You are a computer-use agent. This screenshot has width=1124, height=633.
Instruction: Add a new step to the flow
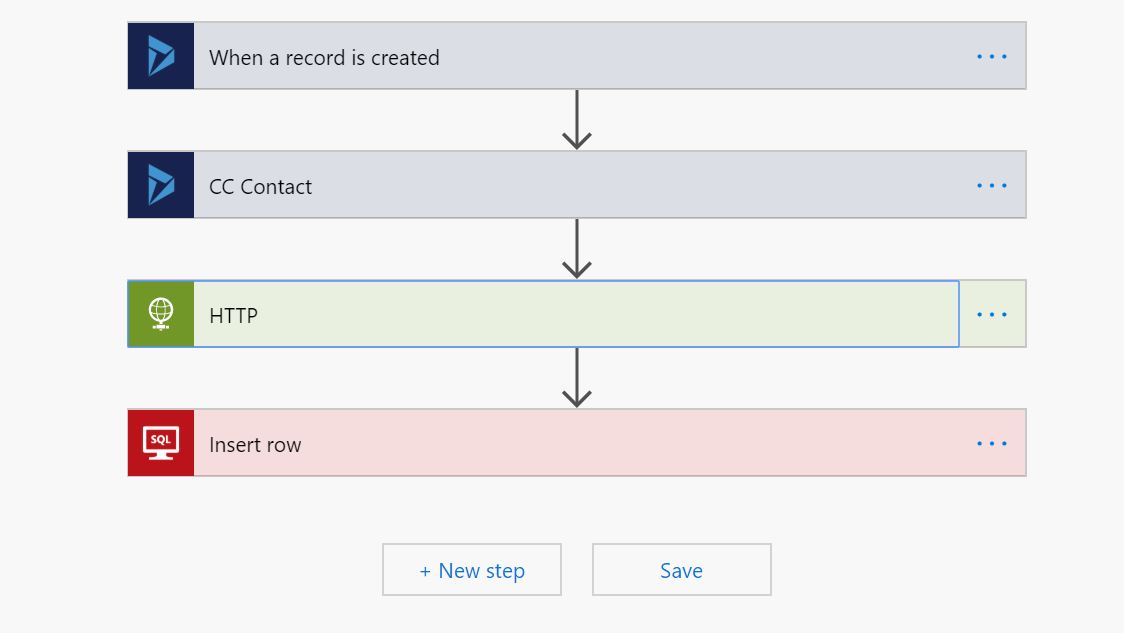click(472, 570)
